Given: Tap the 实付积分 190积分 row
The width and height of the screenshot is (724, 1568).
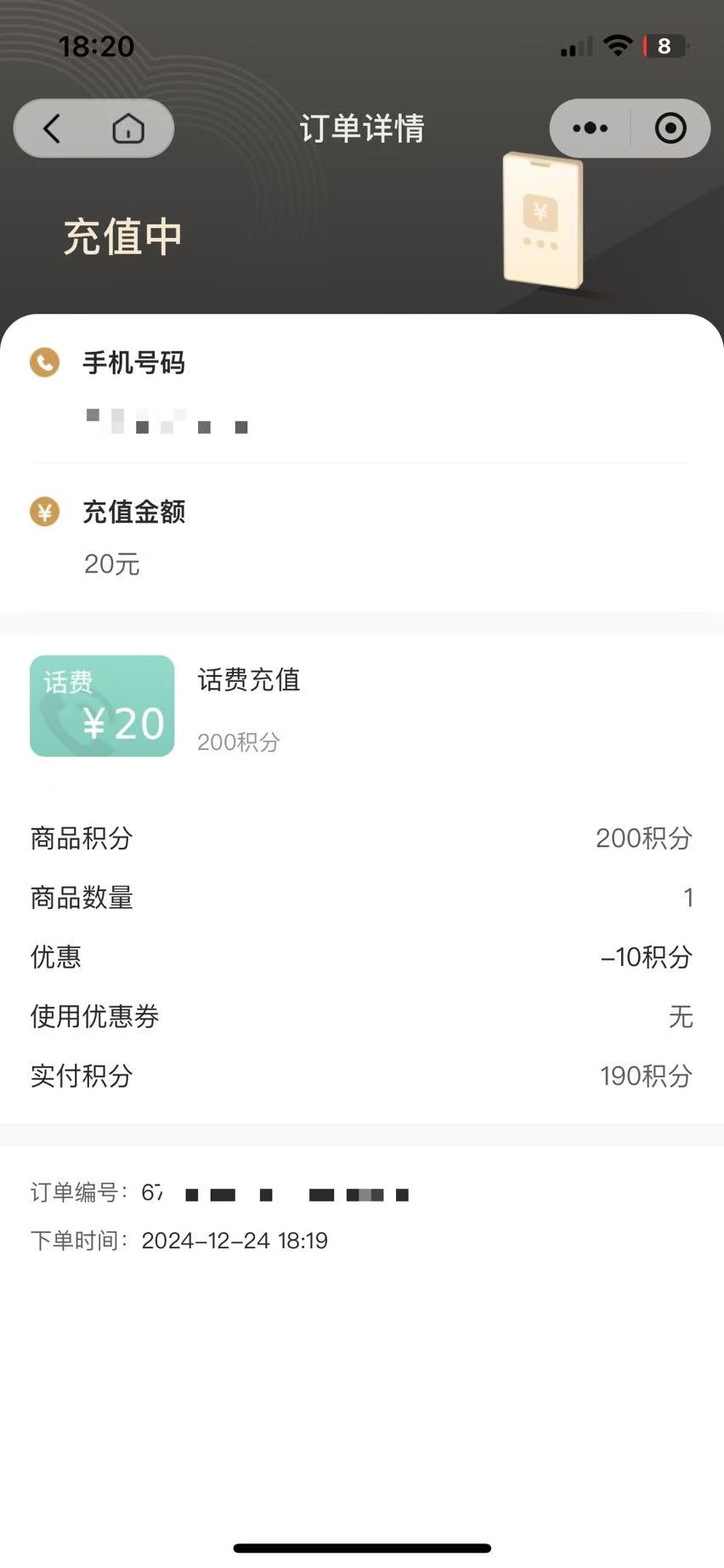Looking at the screenshot, I should 362,1076.
